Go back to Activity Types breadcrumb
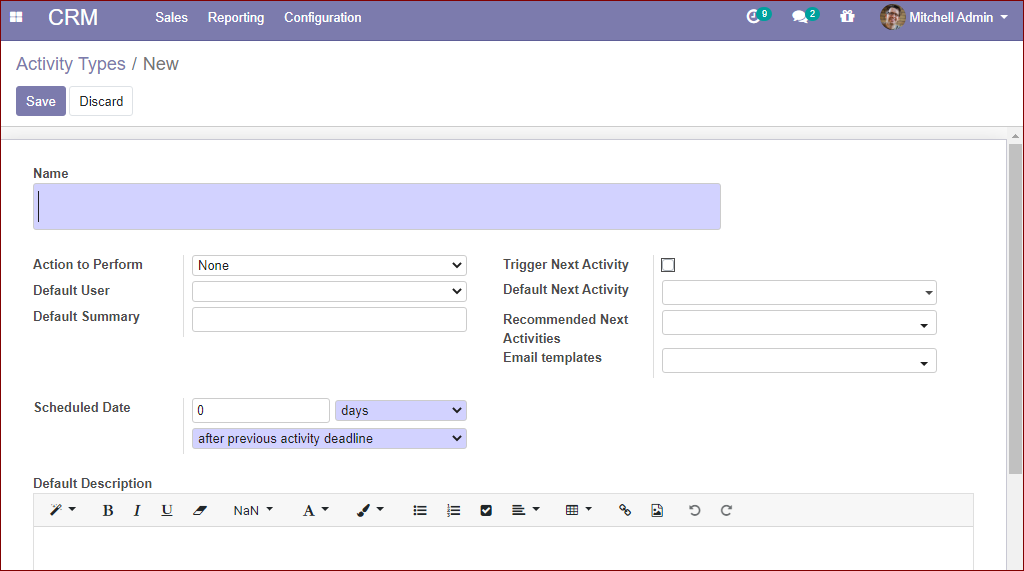The height and width of the screenshot is (571, 1024). tap(71, 64)
